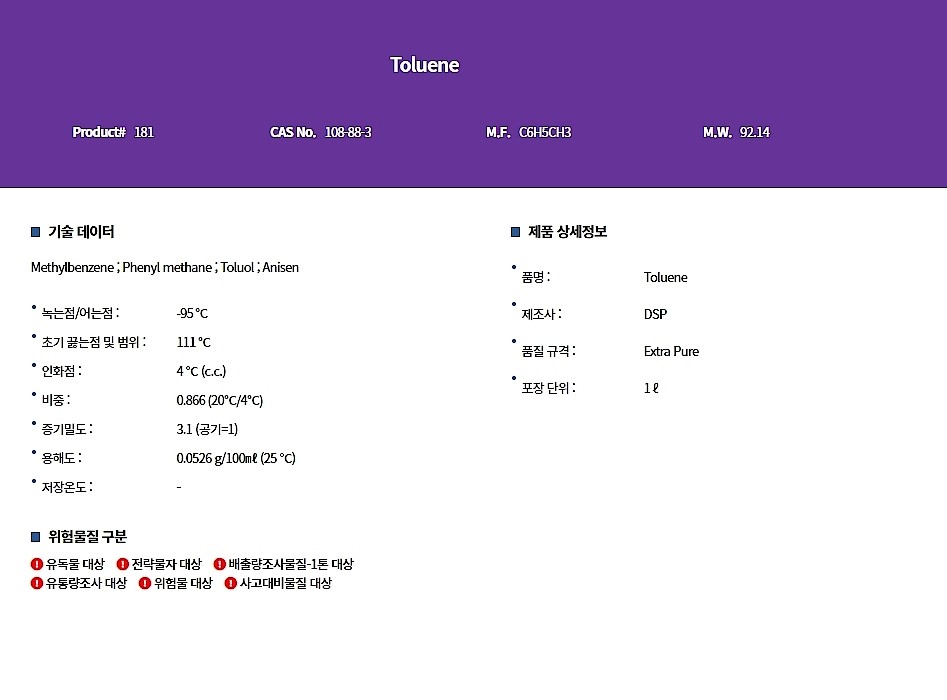This screenshot has height=700, width=947.
Task: Click the 녹는점/어는점 label
Action: click(x=80, y=313)
